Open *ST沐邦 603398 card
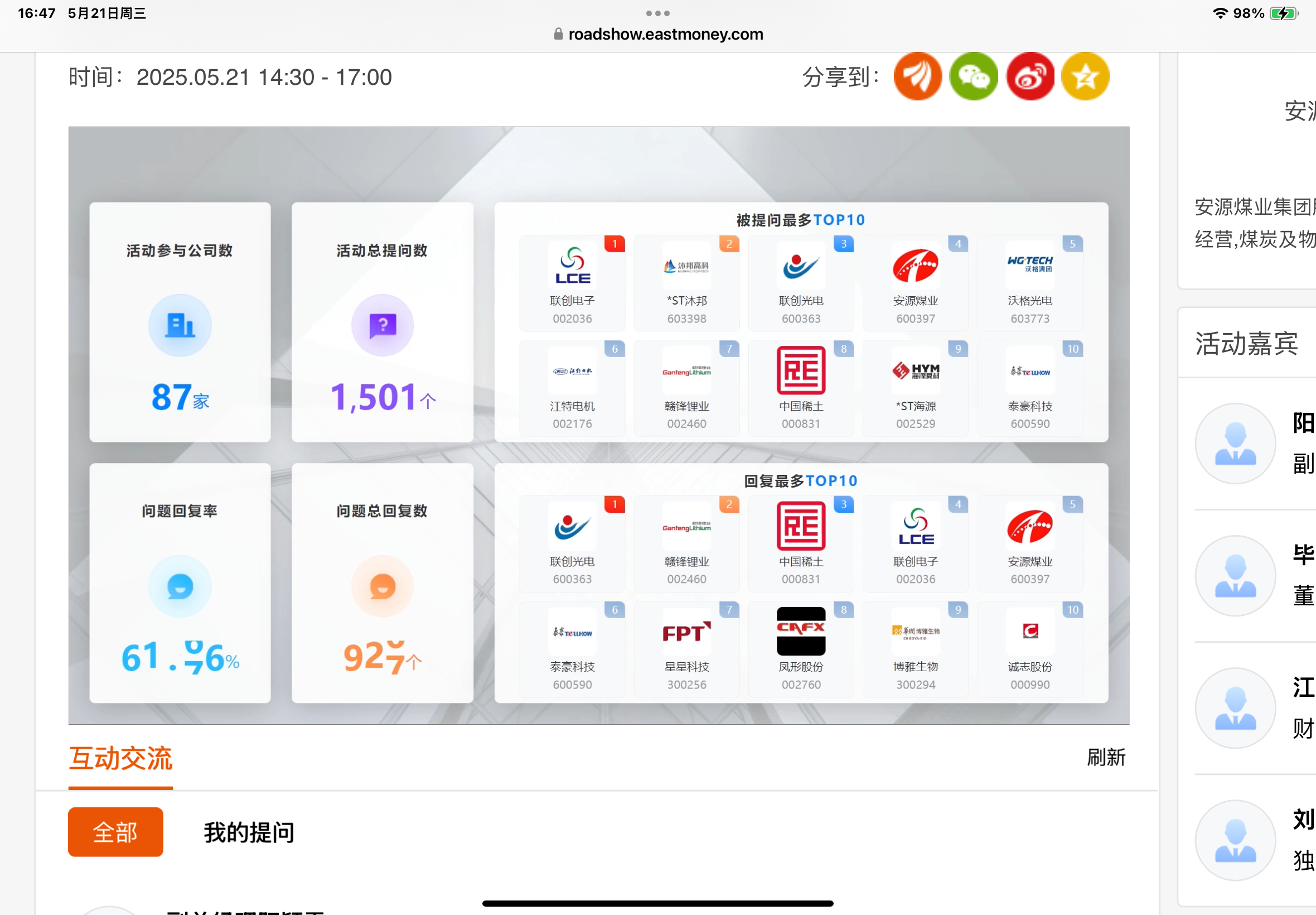Viewport: 1316px width, 915px height. click(686, 283)
